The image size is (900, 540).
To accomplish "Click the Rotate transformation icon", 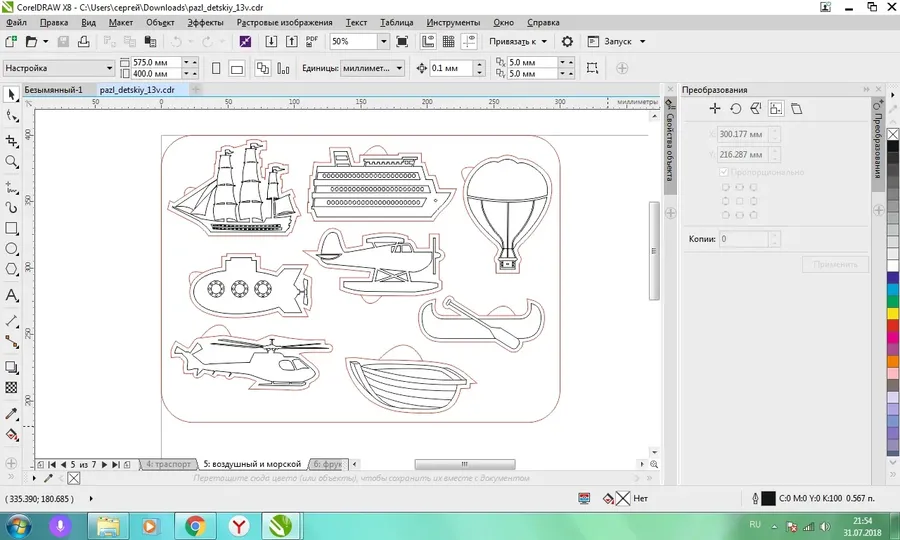I will pos(735,108).
